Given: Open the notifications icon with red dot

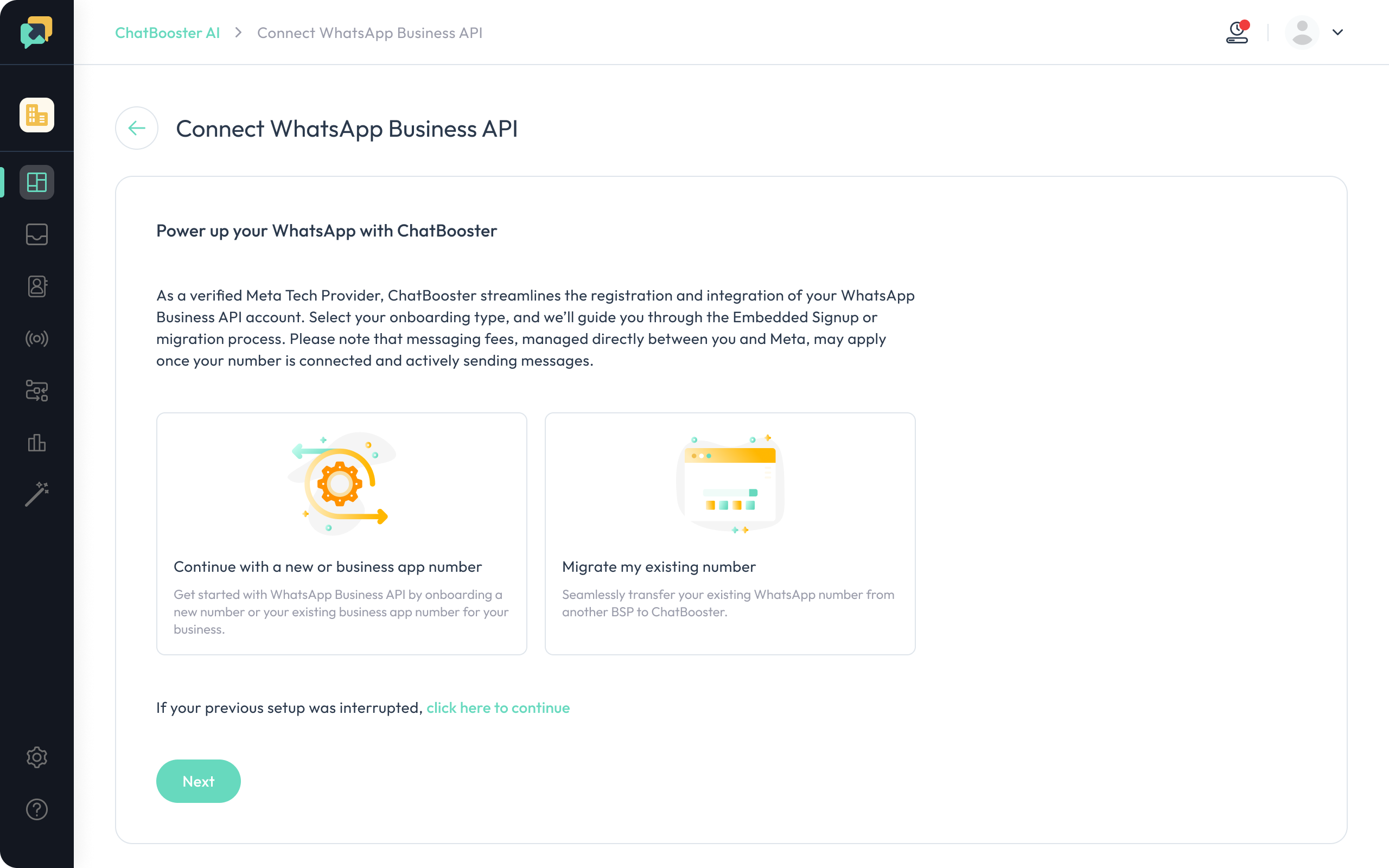Looking at the screenshot, I should 1237,32.
